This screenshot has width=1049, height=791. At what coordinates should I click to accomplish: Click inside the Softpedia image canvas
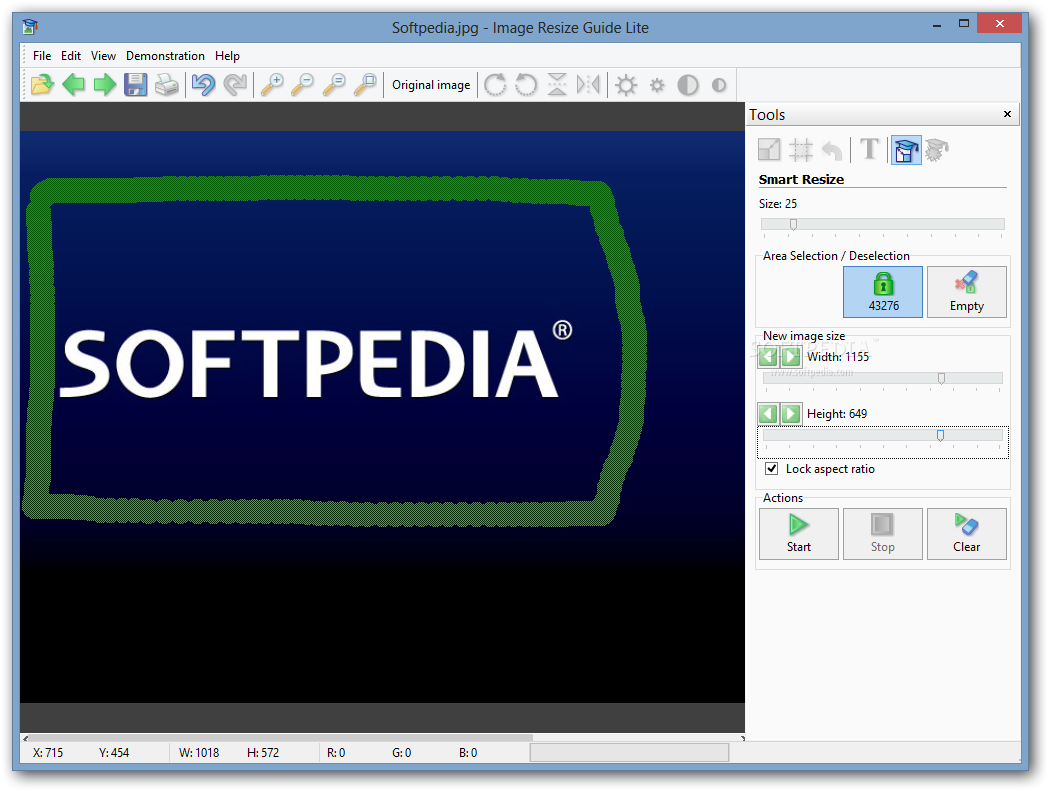tap(382, 416)
